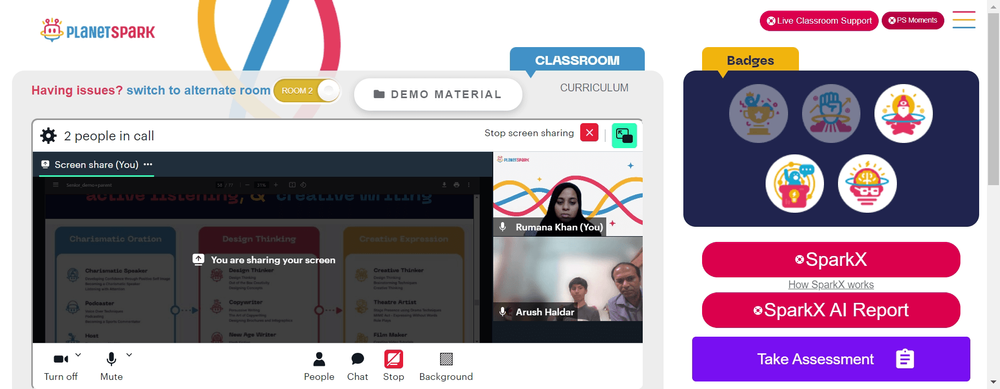Screen dimensions: 1000x389
Task: Open call settings gear icon
Action: pyautogui.click(x=48, y=135)
